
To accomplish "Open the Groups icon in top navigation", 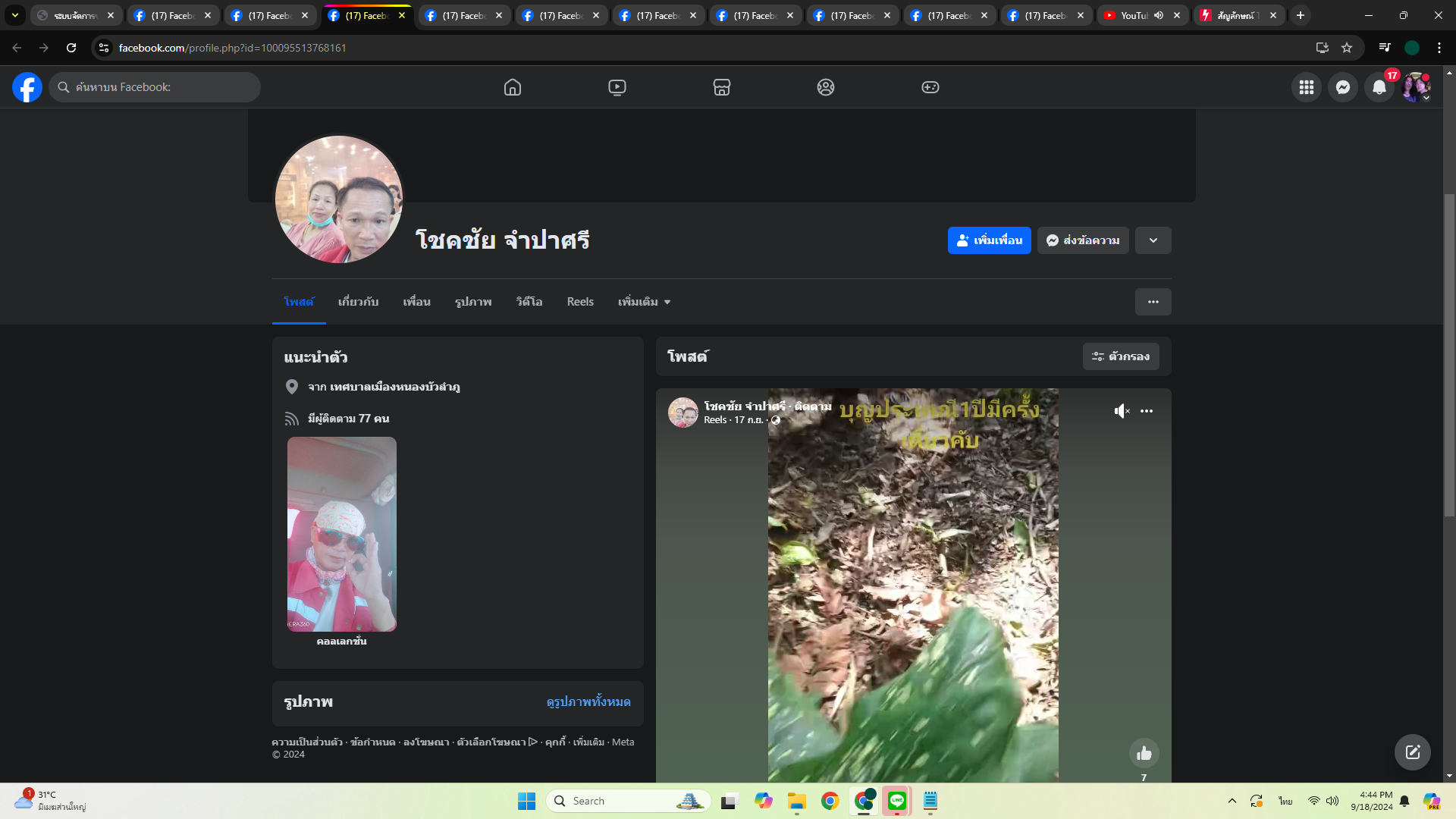I will pos(826,87).
